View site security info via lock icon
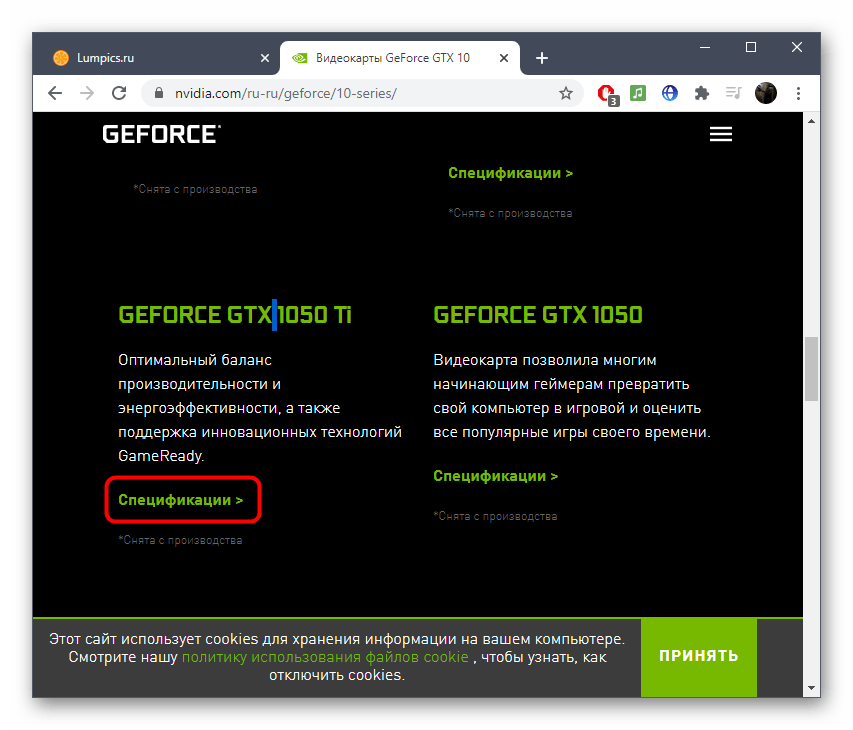 tap(159, 94)
